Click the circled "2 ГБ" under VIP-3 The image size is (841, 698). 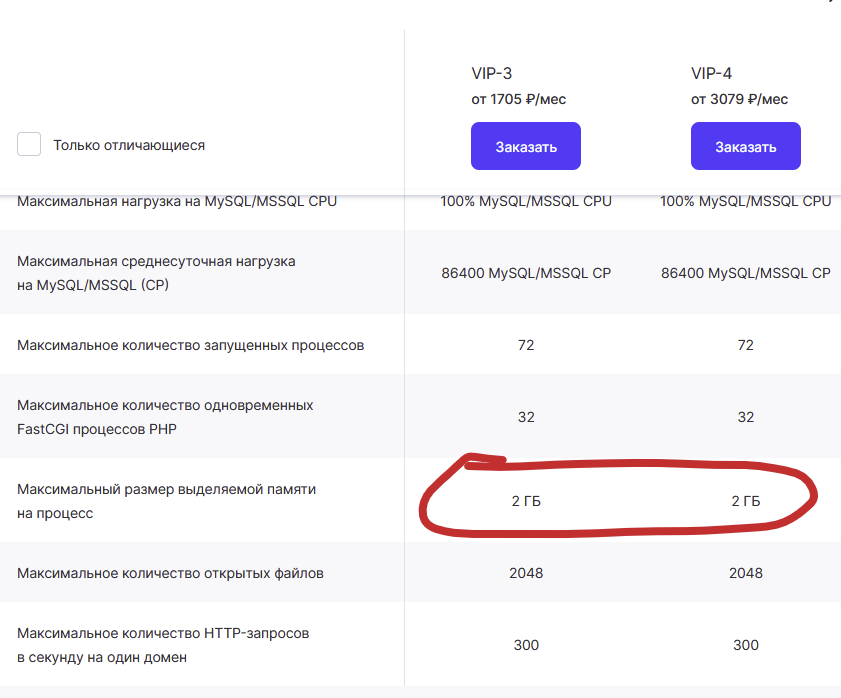(526, 501)
